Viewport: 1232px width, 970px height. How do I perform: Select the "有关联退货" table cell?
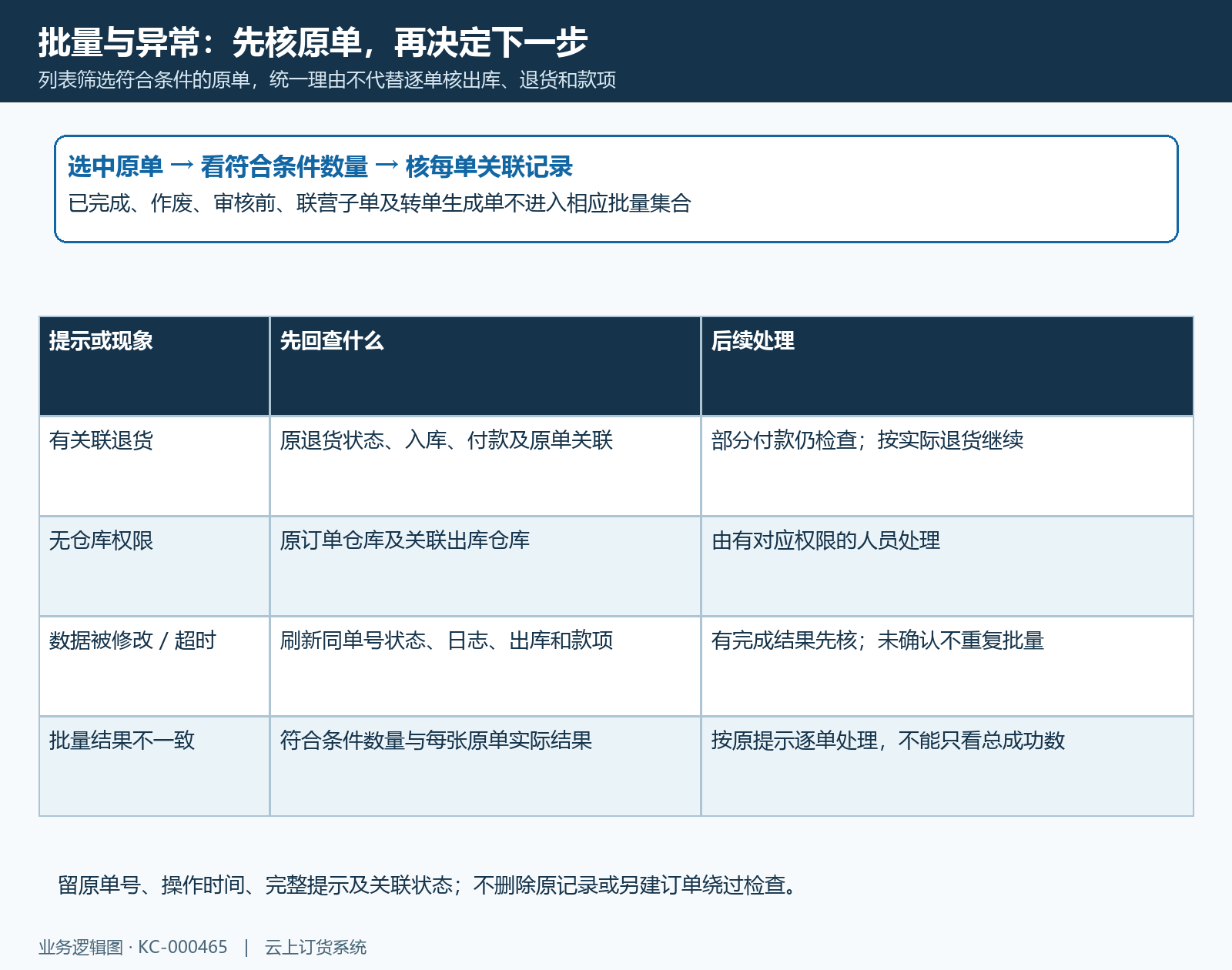[154, 467]
